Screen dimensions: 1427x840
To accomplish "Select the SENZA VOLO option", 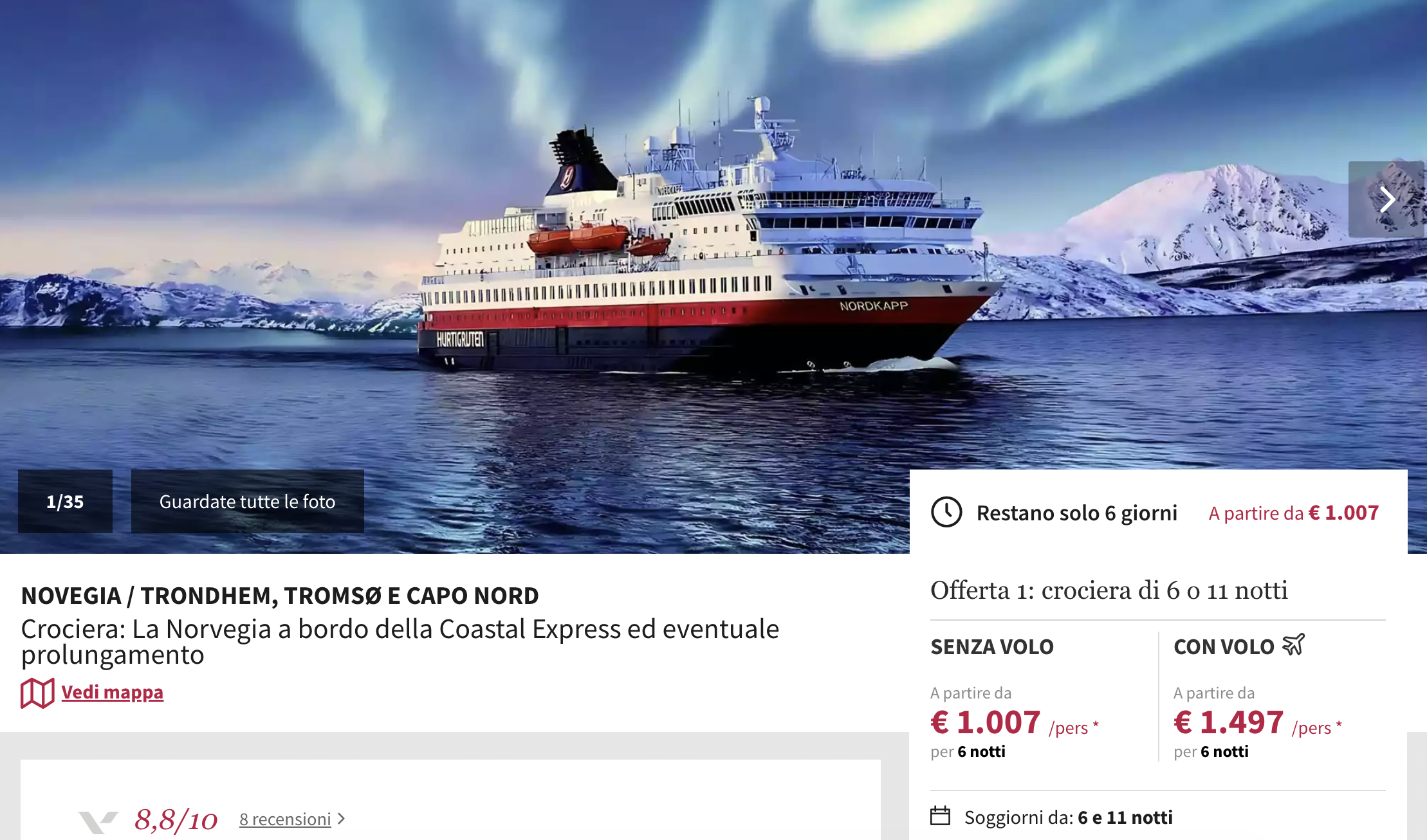I will pos(992,646).
